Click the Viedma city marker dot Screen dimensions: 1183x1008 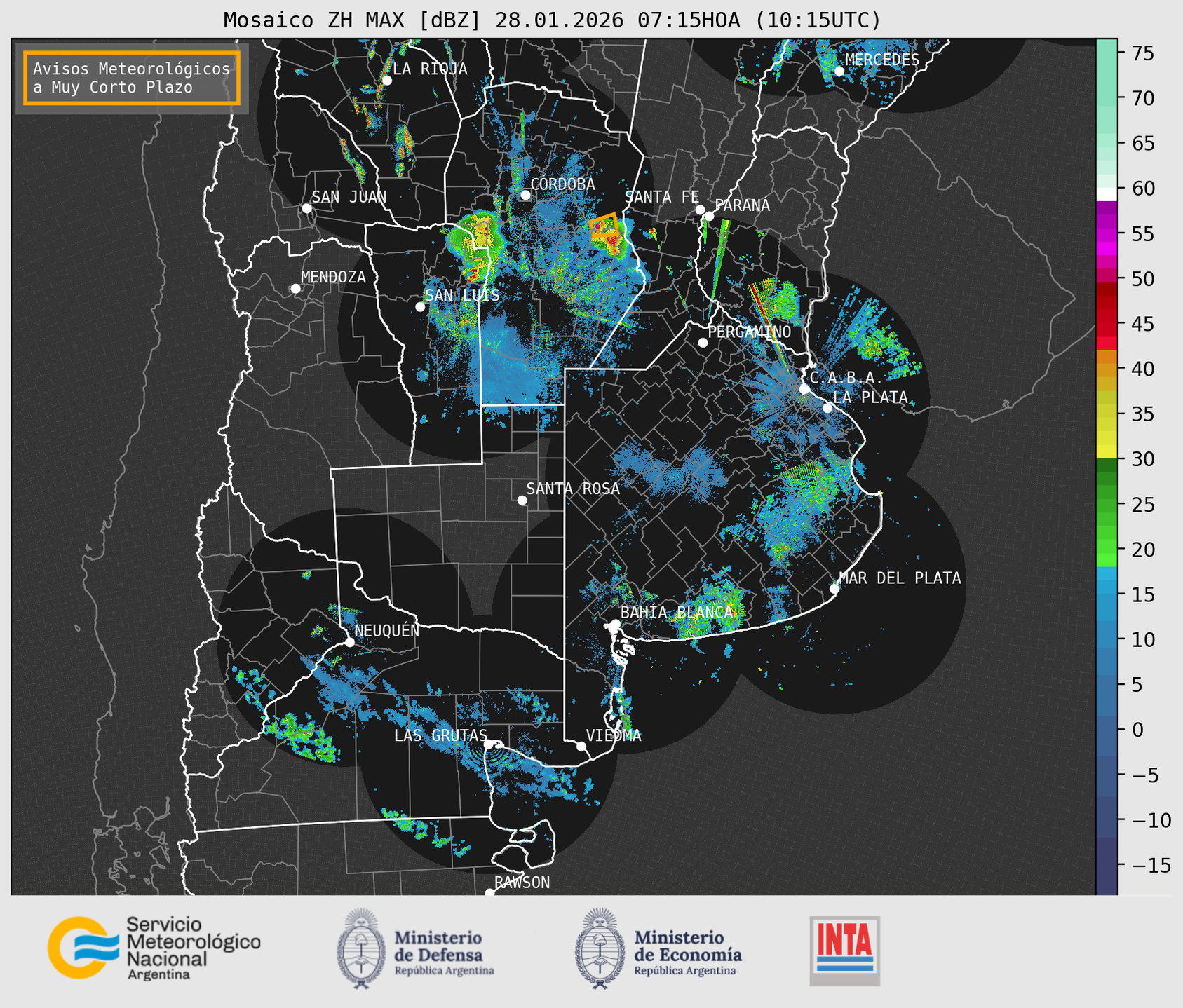(x=581, y=746)
